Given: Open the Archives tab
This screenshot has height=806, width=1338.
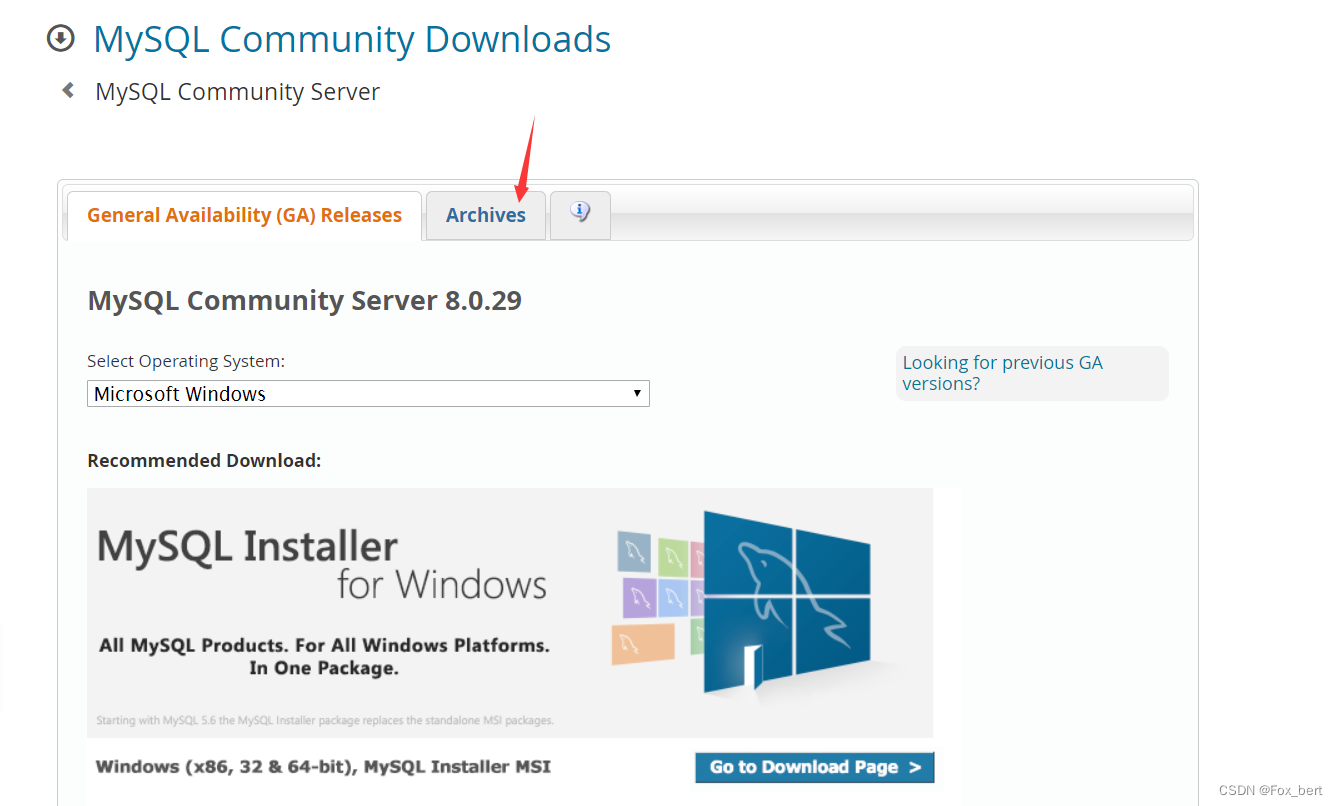Looking at the screenshot, I should click(486, 215).
